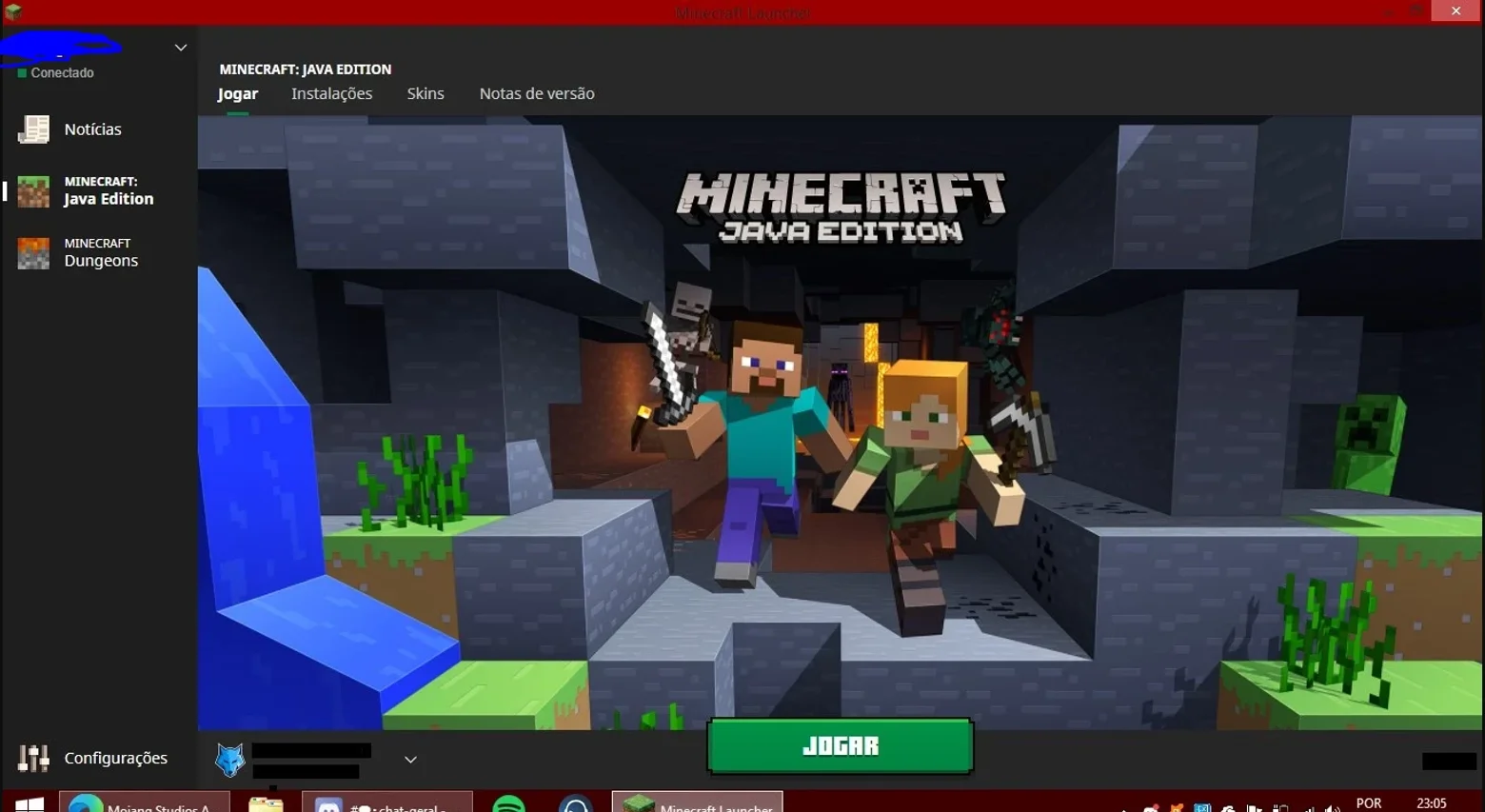
Task: Click the Minecraft Java Edition artwork logo
Action: (841, 208)
